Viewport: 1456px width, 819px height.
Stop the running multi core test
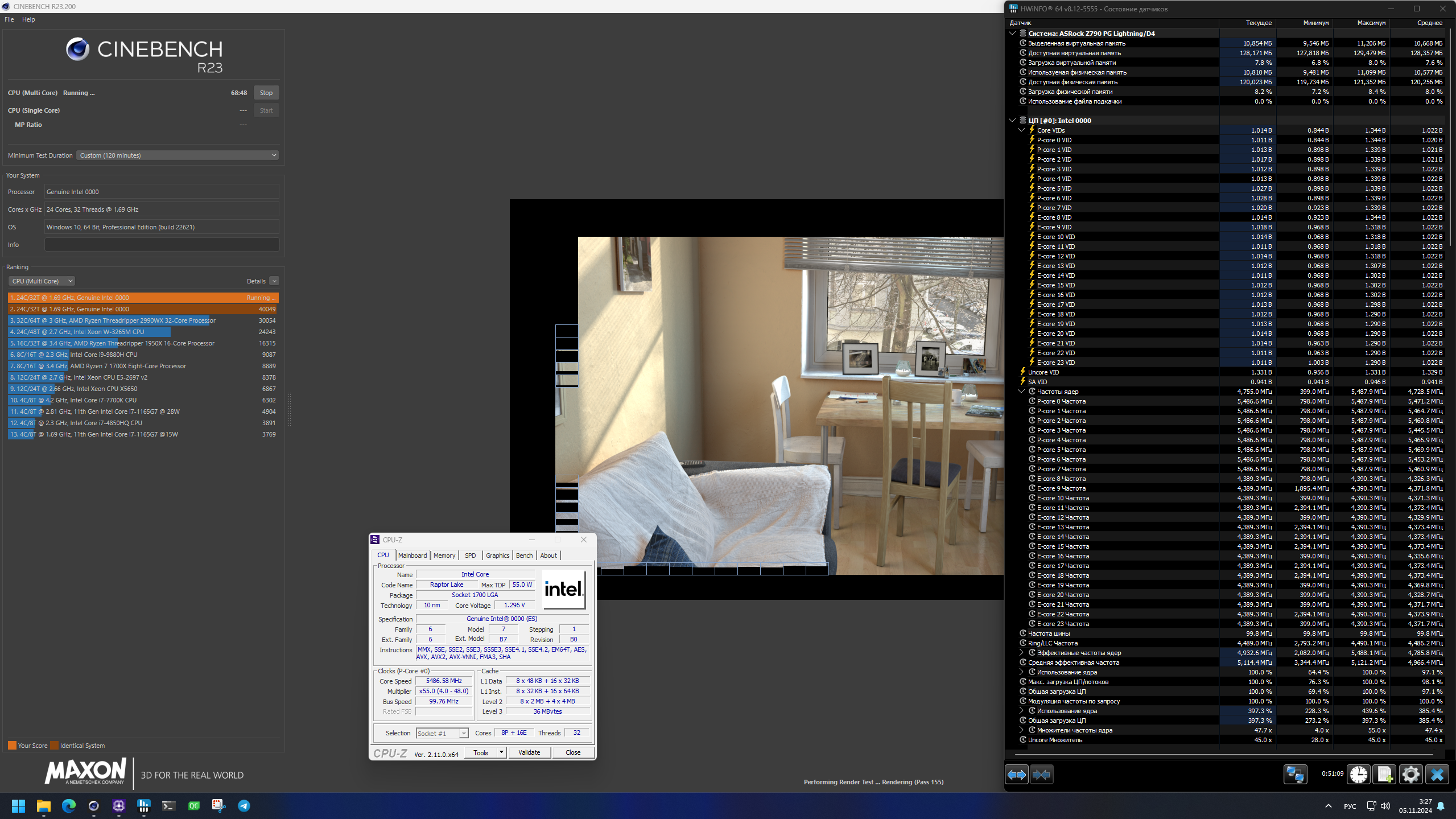(266, 93)
